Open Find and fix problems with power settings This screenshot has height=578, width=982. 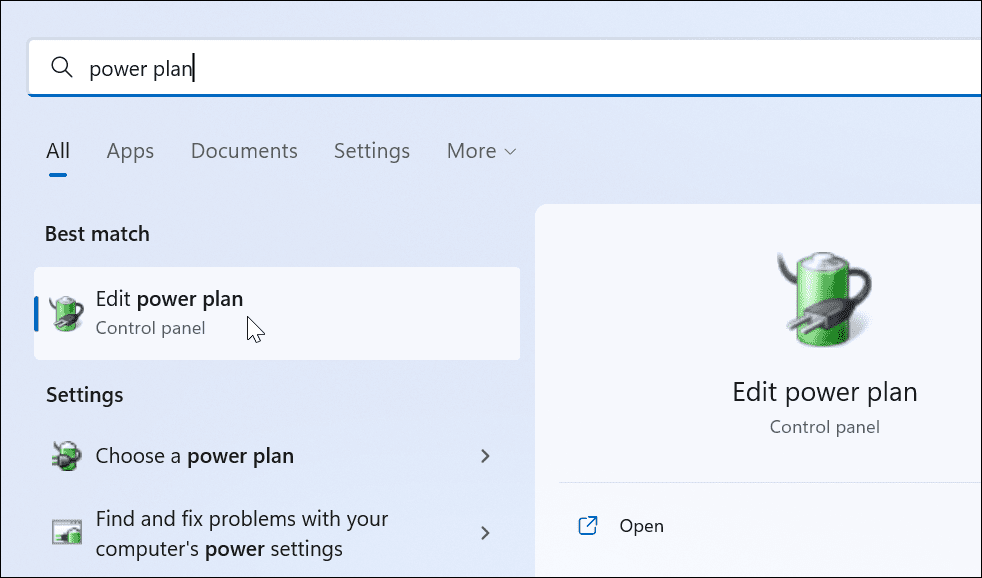(x=241, y=534)
